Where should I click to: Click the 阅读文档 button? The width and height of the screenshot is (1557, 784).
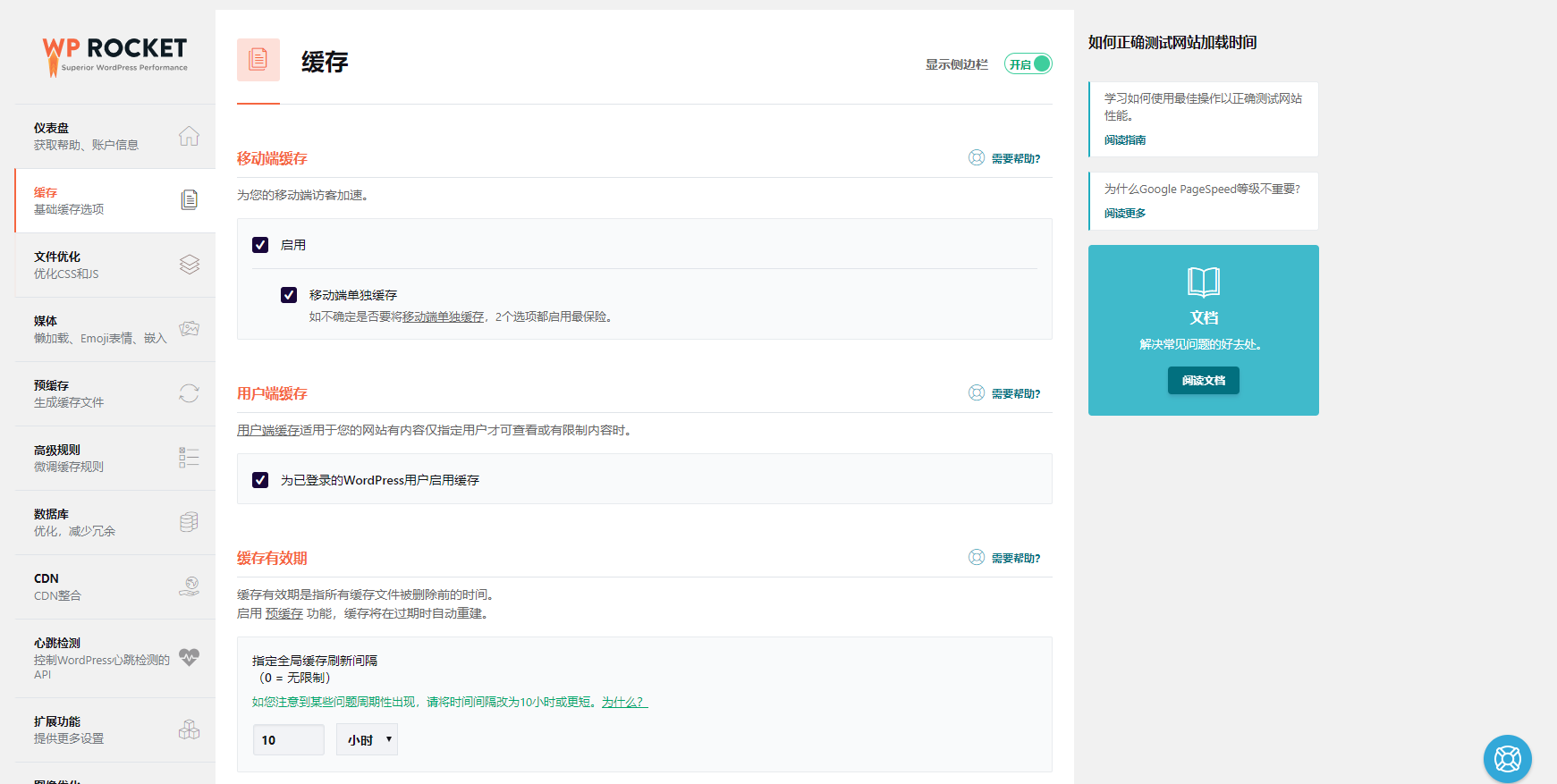pos(1204,381)
